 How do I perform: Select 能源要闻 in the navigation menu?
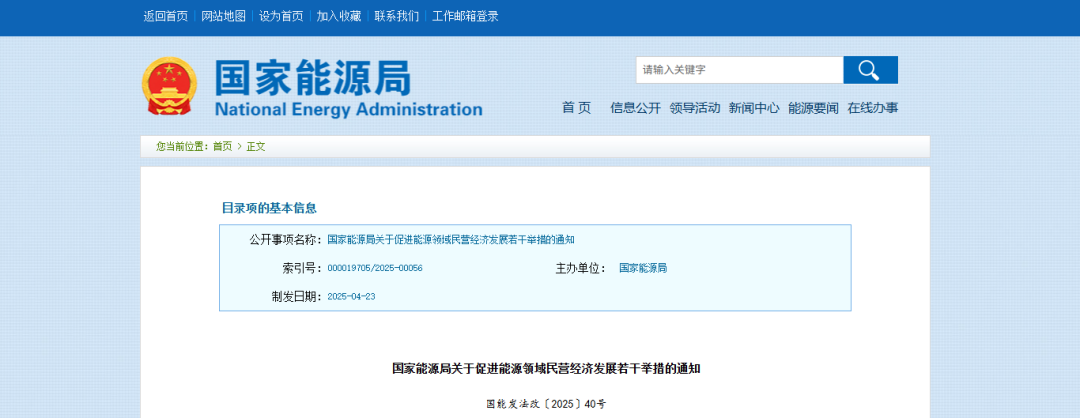813,108
